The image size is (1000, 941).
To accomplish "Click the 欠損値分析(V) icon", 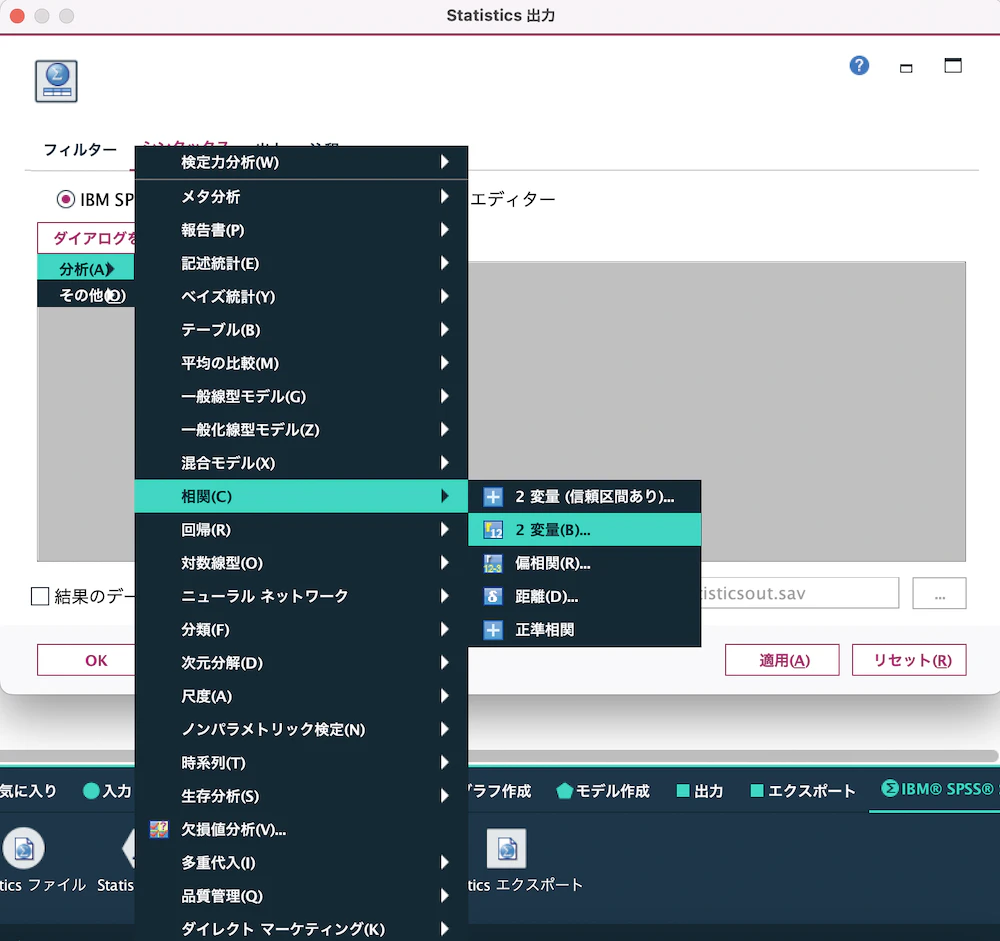I will pos(159,829).
